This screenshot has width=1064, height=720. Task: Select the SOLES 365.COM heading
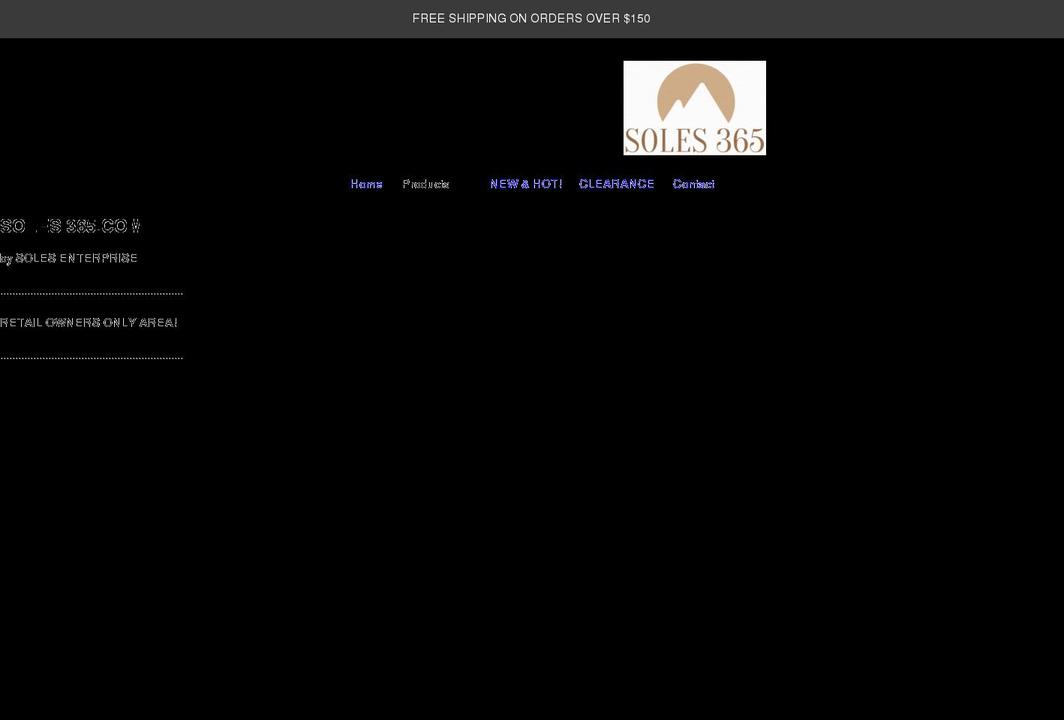coord(70,224)
